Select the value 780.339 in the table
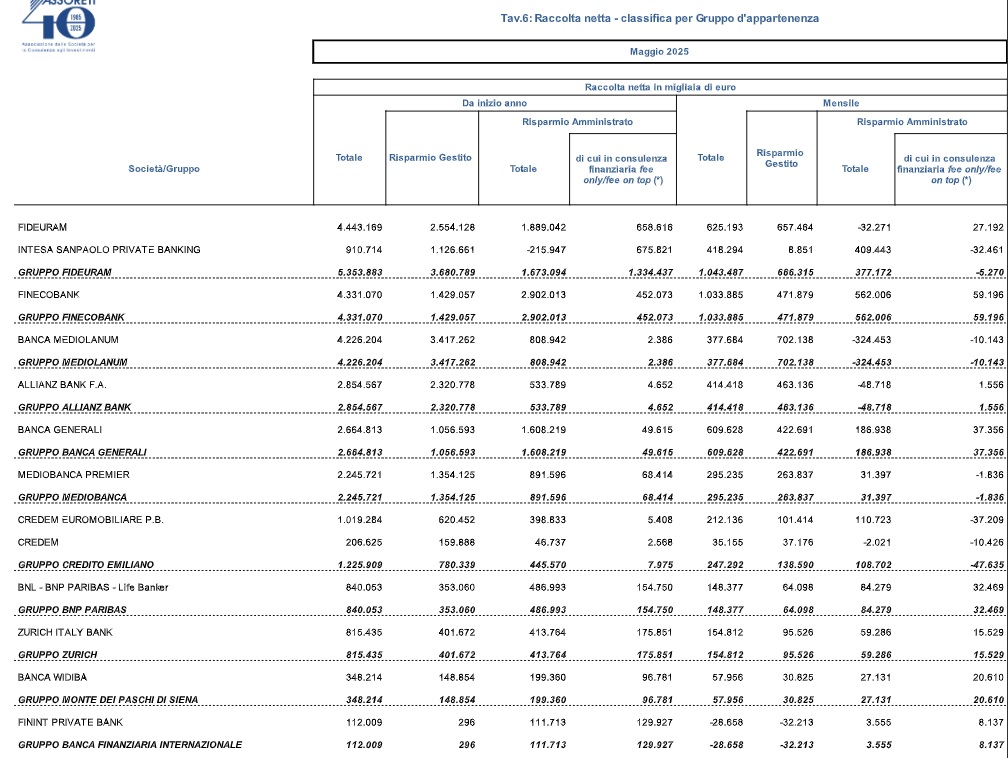Viewport: 1008px width, 758px height. coord(456,565)
